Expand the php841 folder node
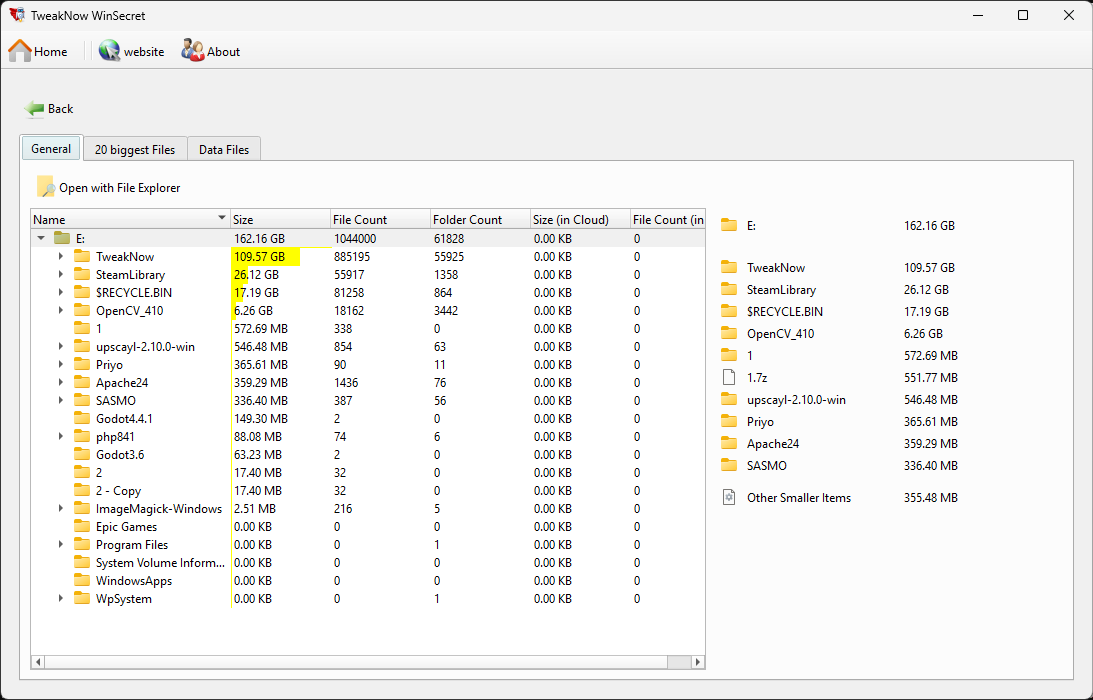The image size is (1093, 700). pos(61,436)
